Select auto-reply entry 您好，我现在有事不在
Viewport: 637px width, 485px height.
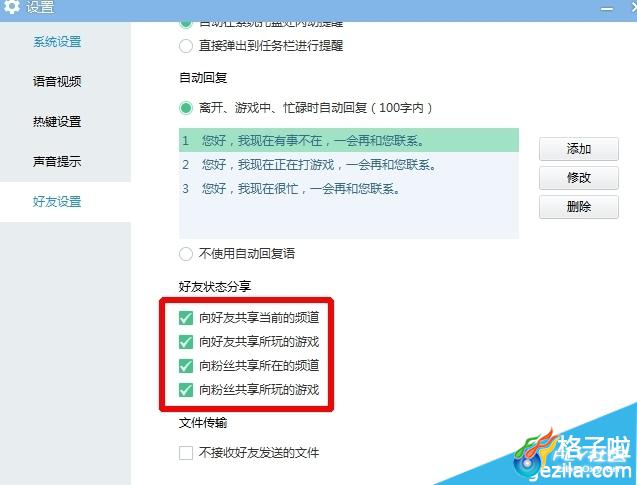tap(349, 140)
